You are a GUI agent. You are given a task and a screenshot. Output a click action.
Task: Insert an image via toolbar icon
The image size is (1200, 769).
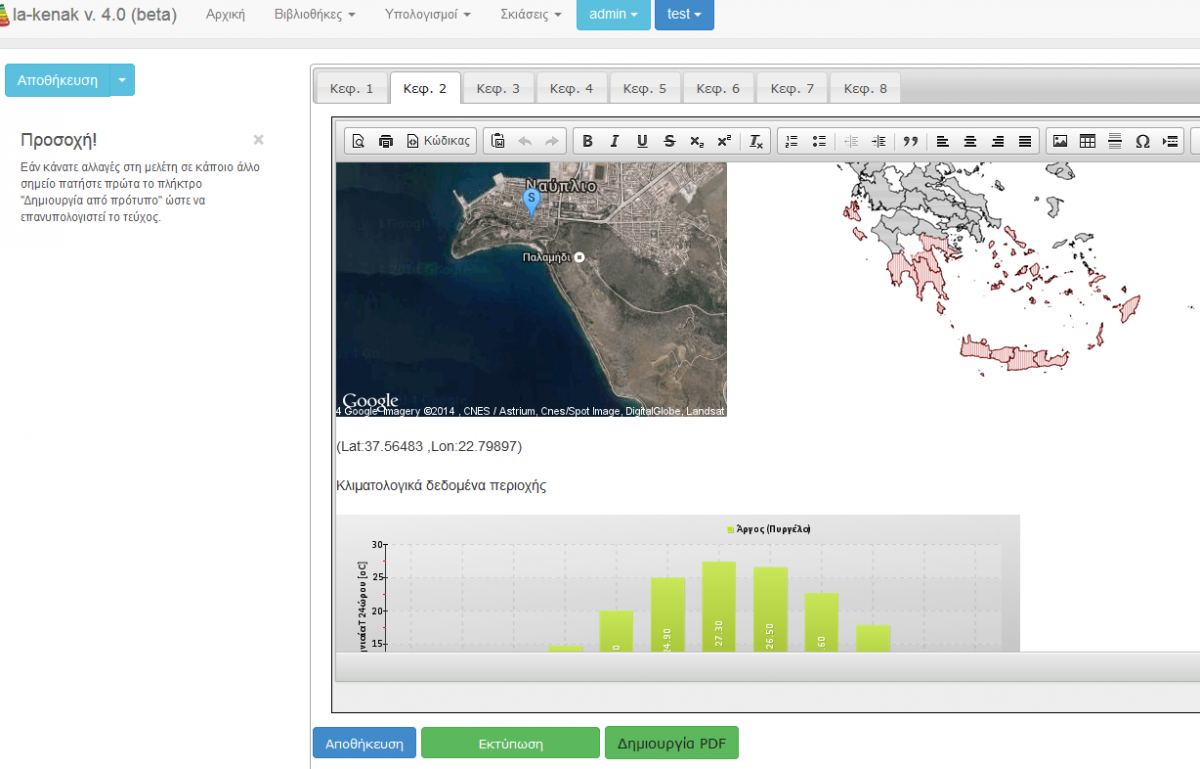tap(1060, 142)
